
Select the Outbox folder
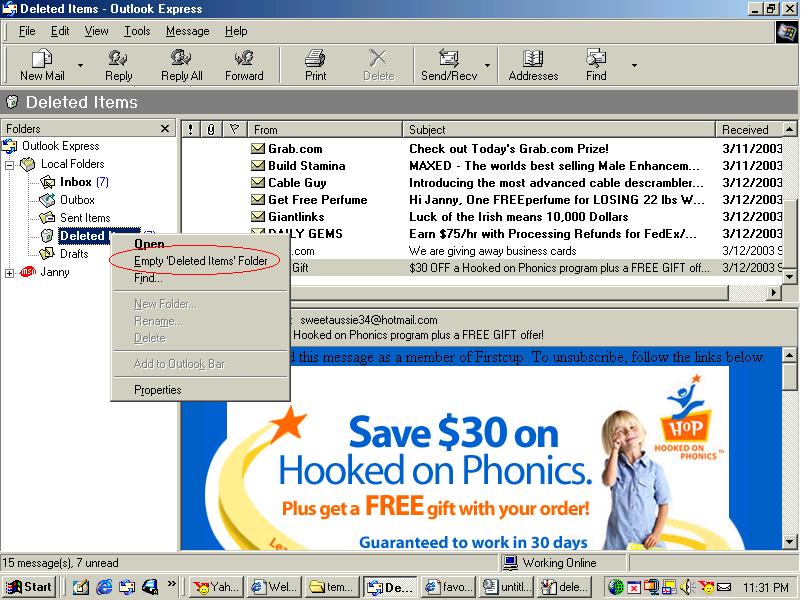(x=77, y=200)
